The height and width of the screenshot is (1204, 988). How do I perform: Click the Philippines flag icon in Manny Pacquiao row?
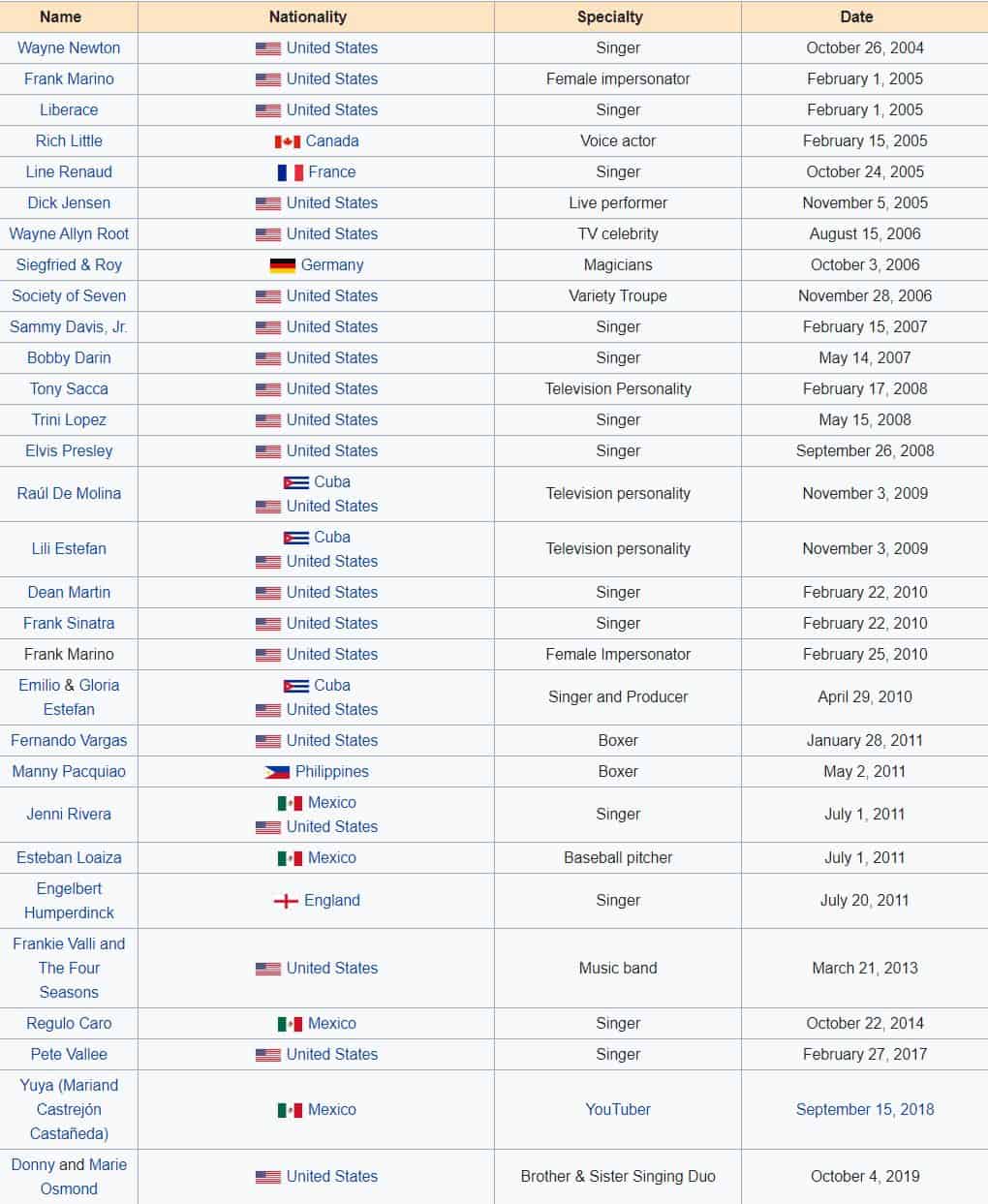(277, 772)
